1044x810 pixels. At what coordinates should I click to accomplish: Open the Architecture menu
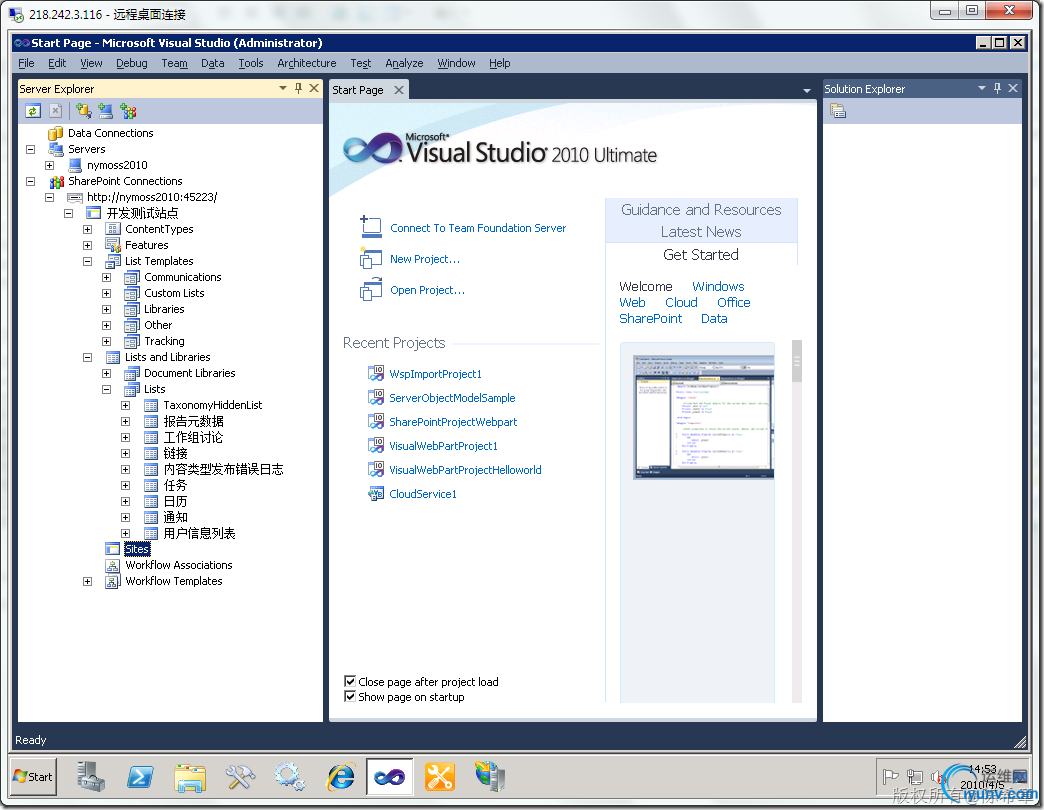pos(307,63)
